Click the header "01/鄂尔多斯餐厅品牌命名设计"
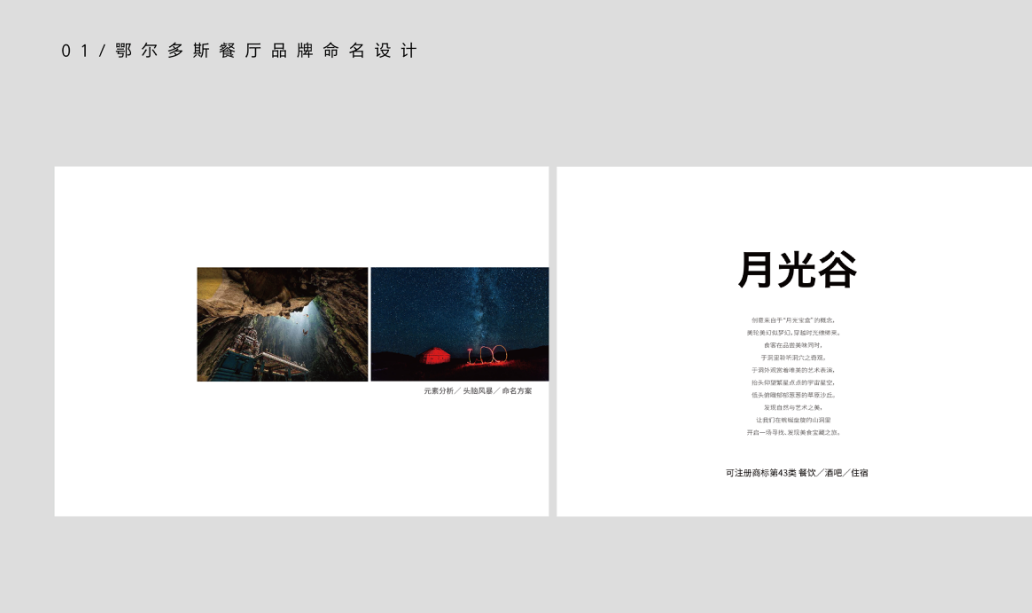 tap(239, 51)
